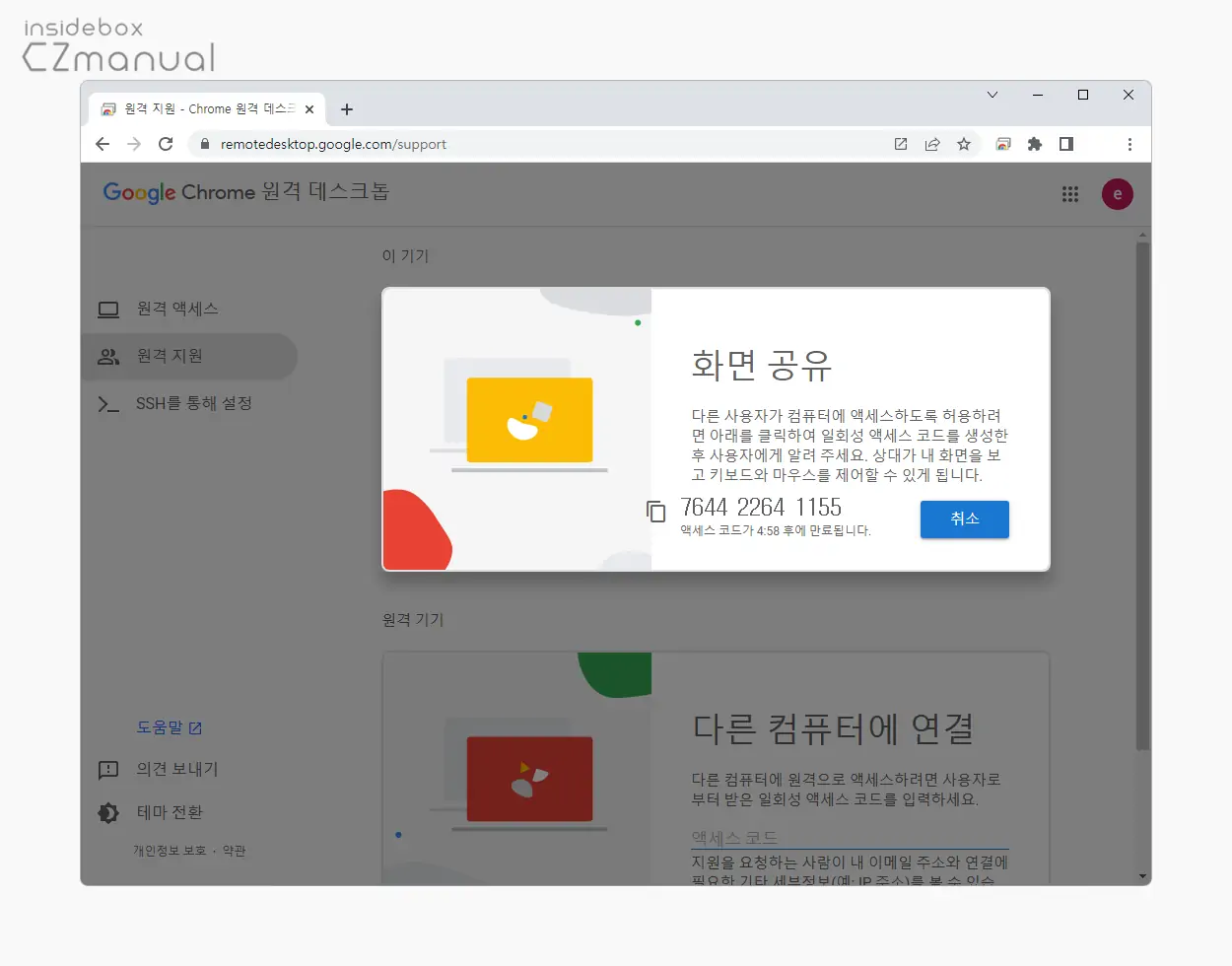Open the Chrome side panel icon
The image size is (1232, 966).
(1066, 144)
